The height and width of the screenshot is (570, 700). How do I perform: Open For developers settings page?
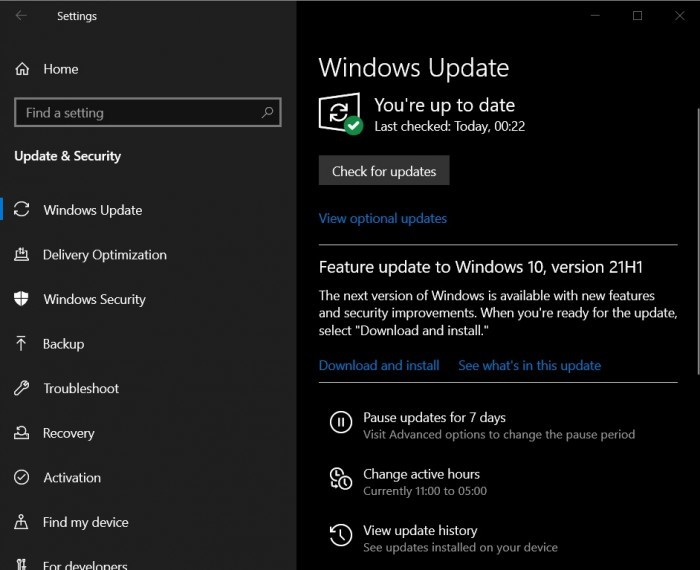(85, 564)
